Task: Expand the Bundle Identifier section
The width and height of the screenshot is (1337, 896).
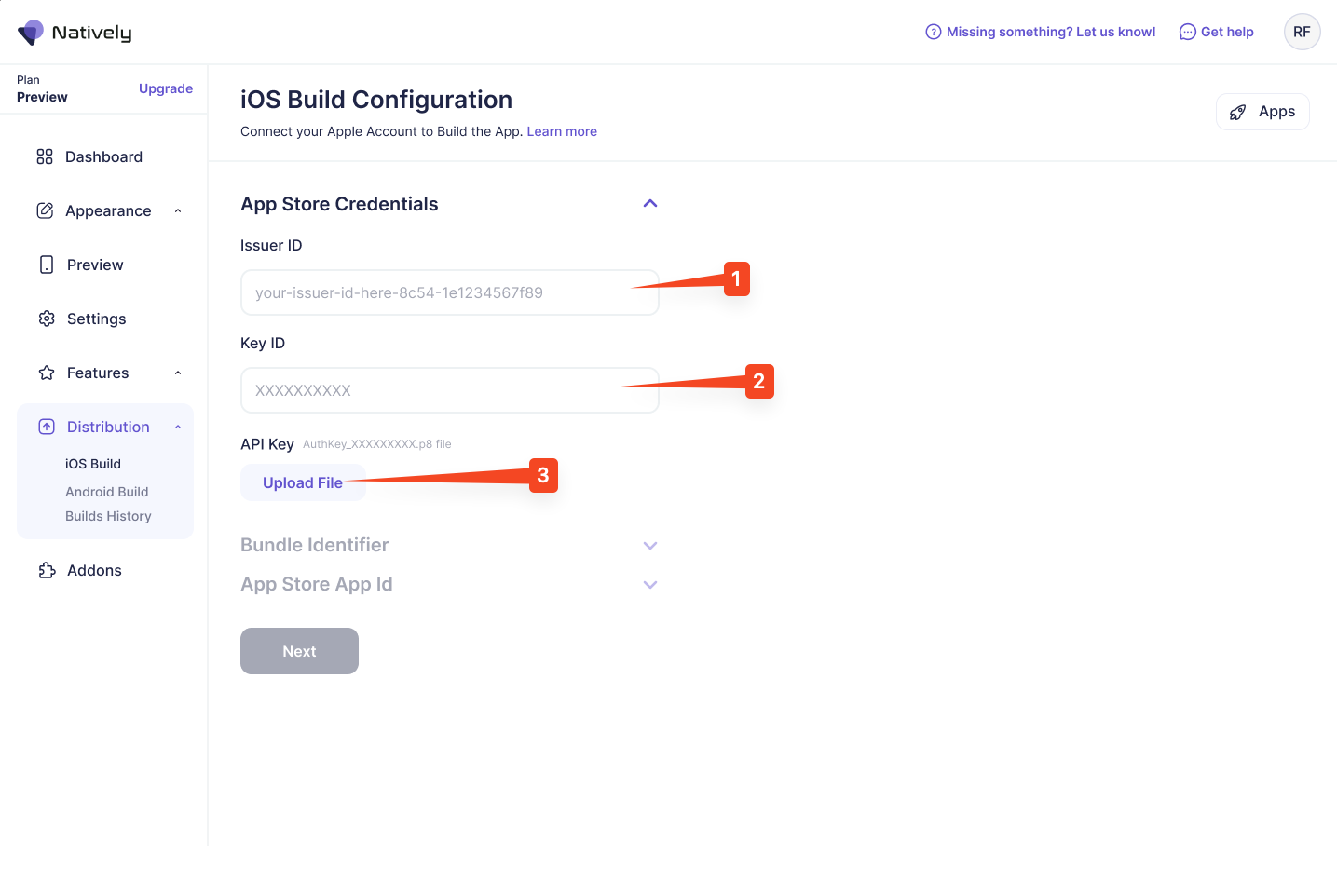Action: tap(650, 546)
